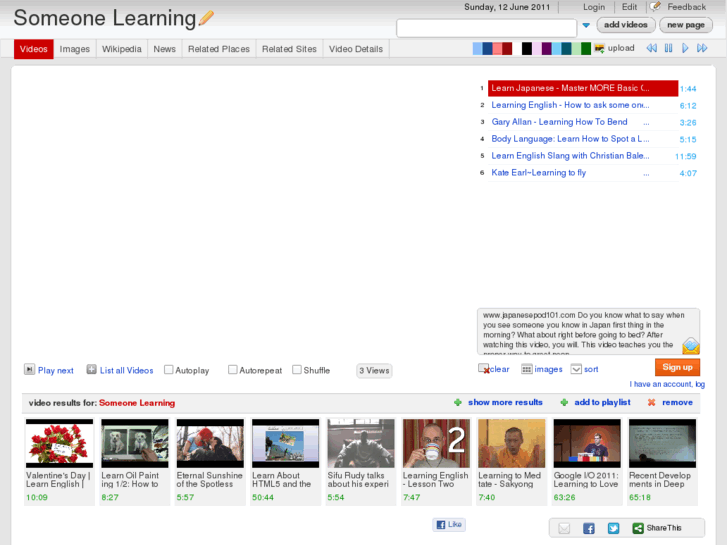Select the dark red color swatch
The height and width of the screenshot is (545, 727).
tap(507, 48)
